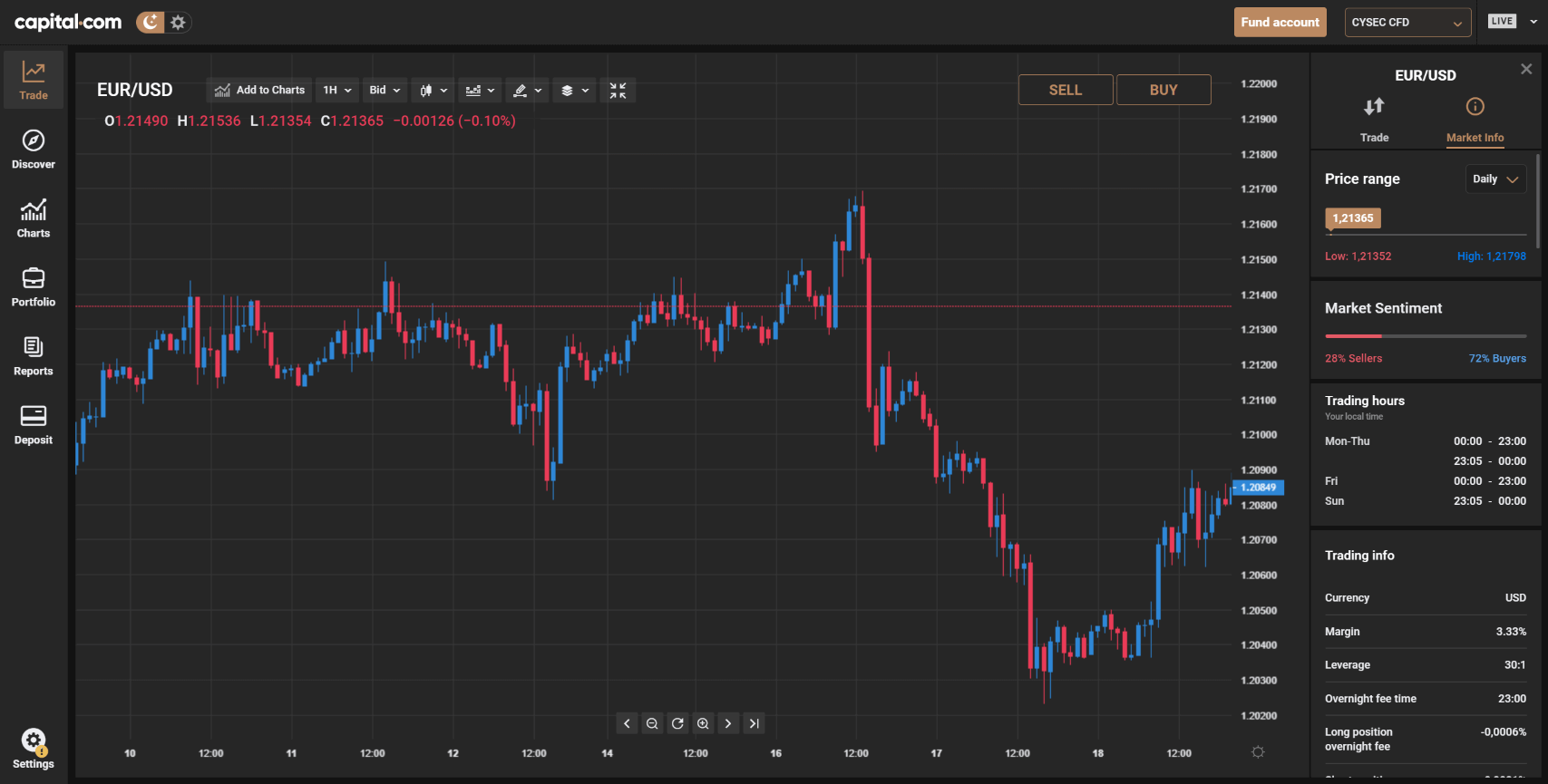This screenshot has width=1548, height=784.
Task: Switch to the Market Info tab
Action: tap(1475, 120)
